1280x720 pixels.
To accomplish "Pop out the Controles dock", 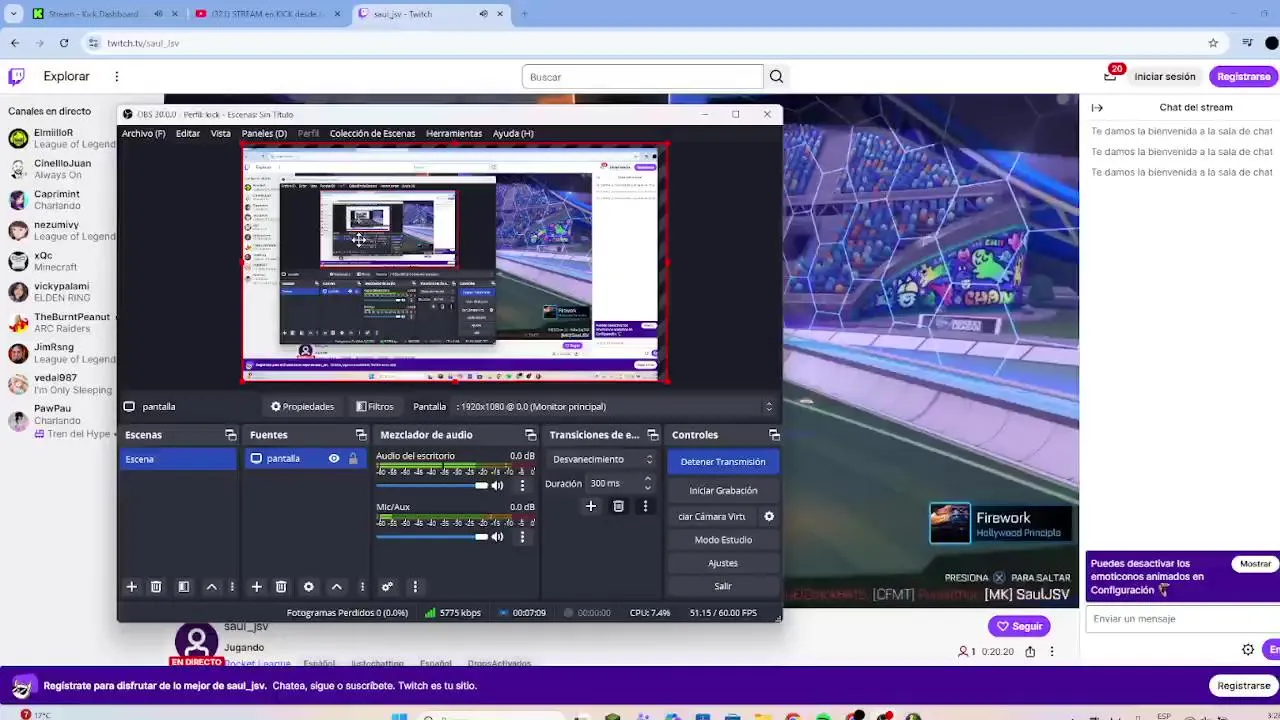I will pyautogui.click(x=774, y=435).
